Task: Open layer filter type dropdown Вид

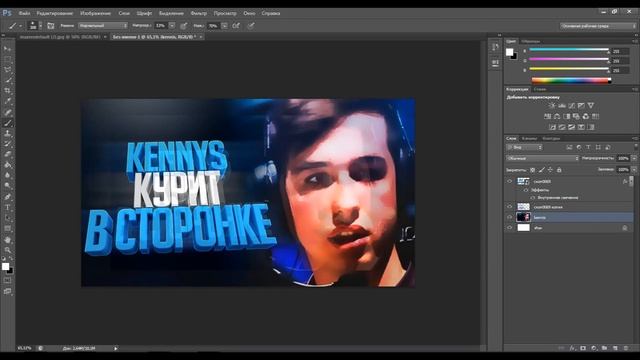Action: pos(524,147)
